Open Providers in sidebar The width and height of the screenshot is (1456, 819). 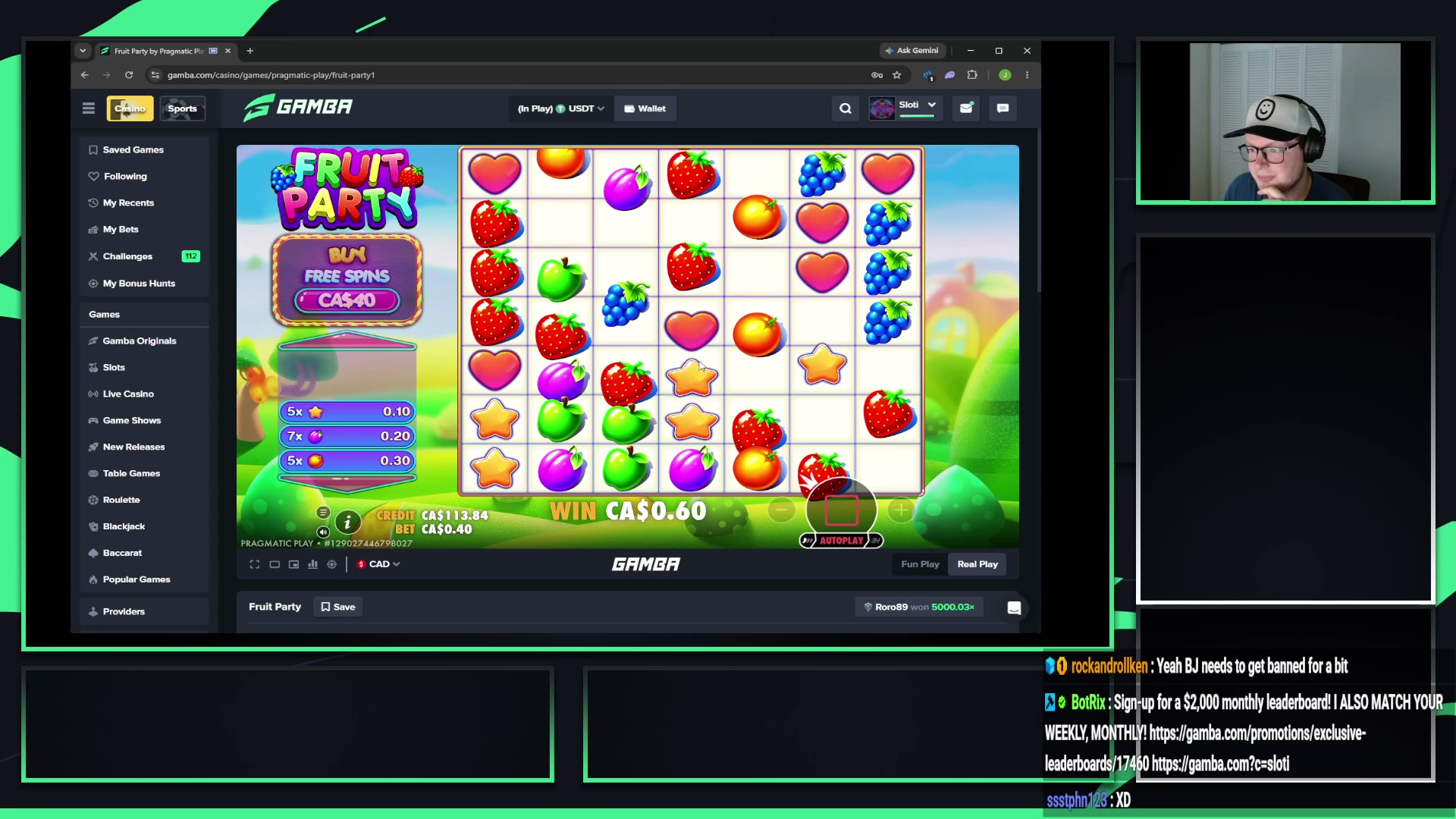(144, 612)
